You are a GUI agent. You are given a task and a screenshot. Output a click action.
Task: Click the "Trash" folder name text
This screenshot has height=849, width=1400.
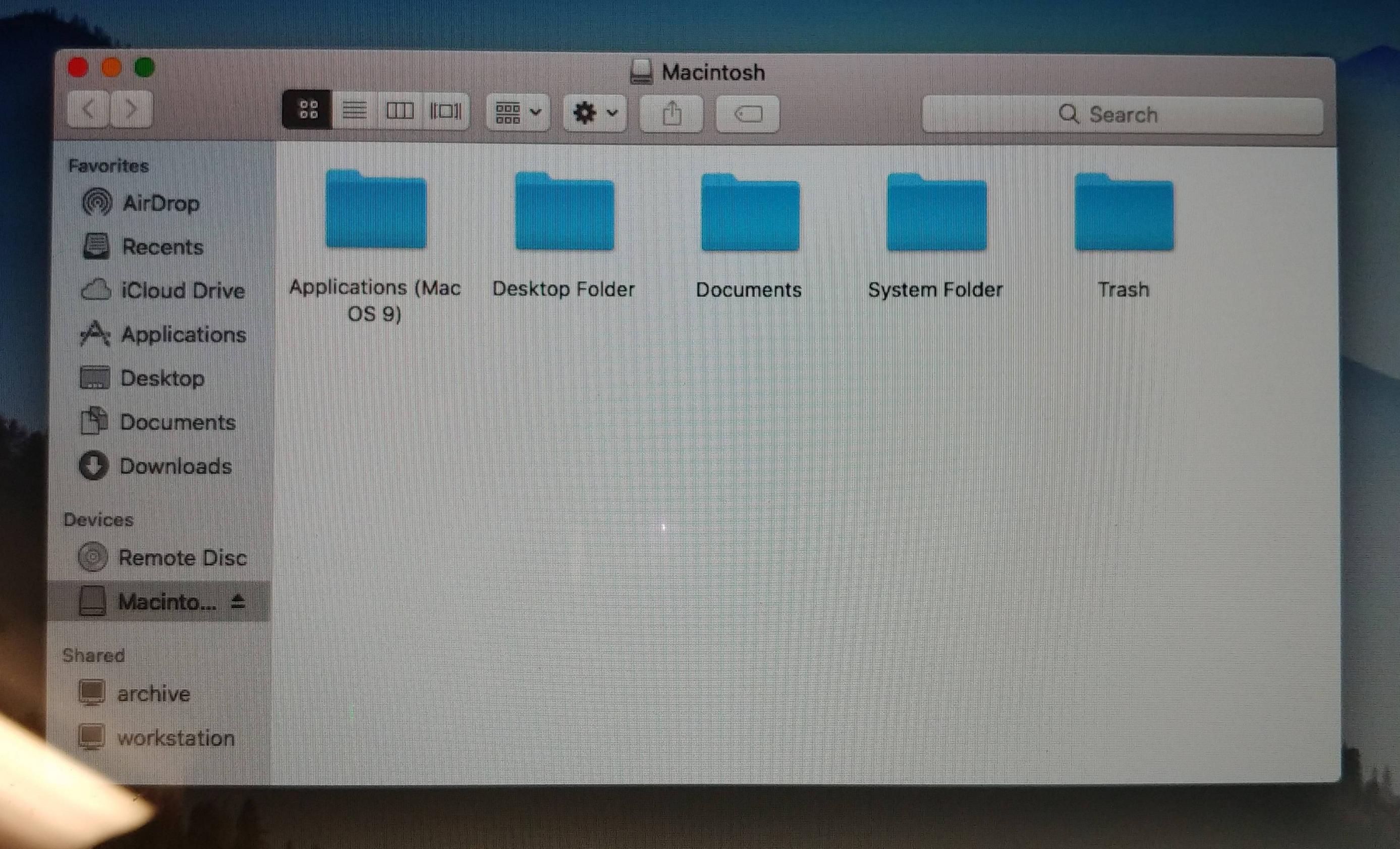pyautogui.click(x=1124, y=290)
